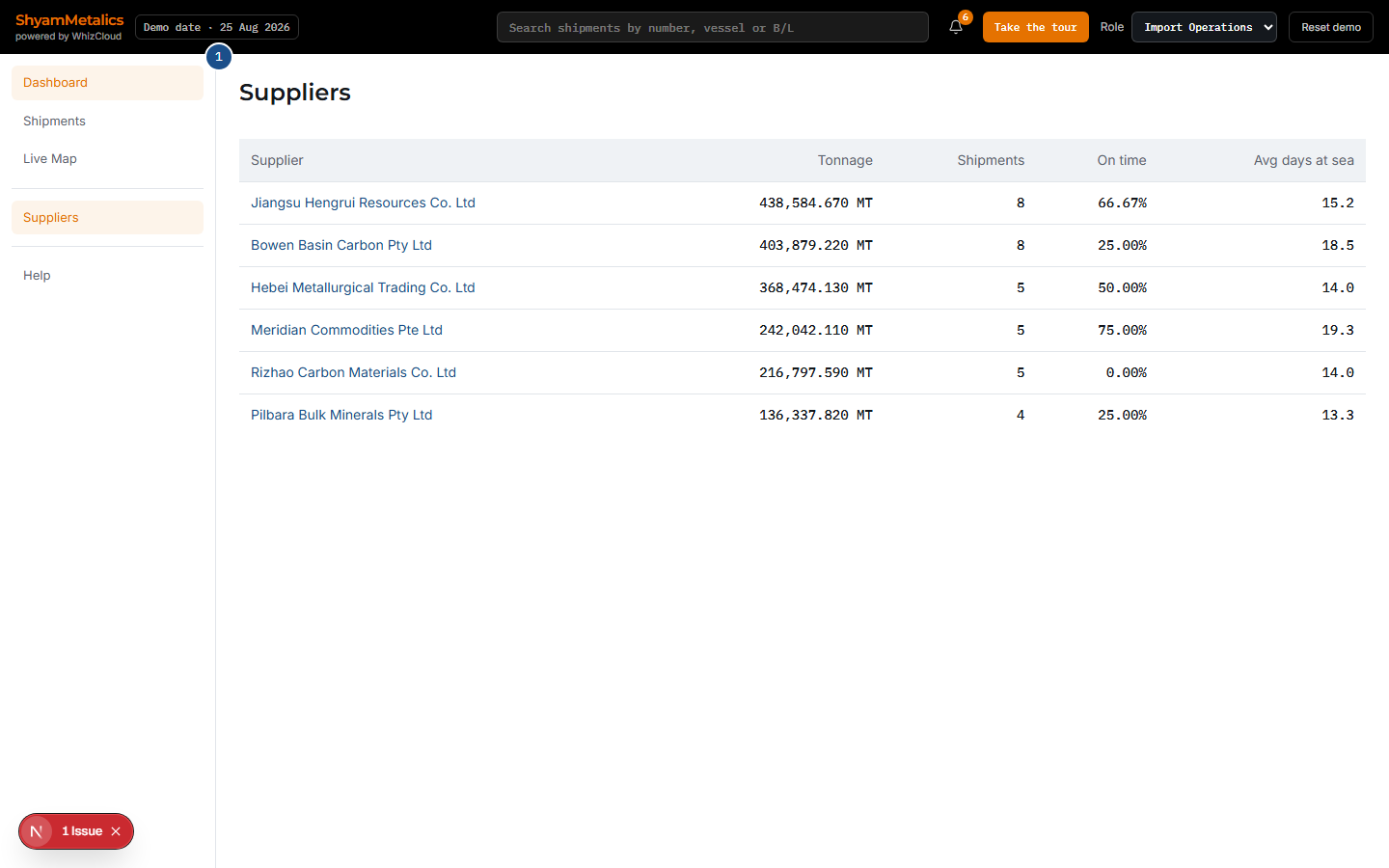Go to Dashboard in the sidebar

[x=107, y=83]
